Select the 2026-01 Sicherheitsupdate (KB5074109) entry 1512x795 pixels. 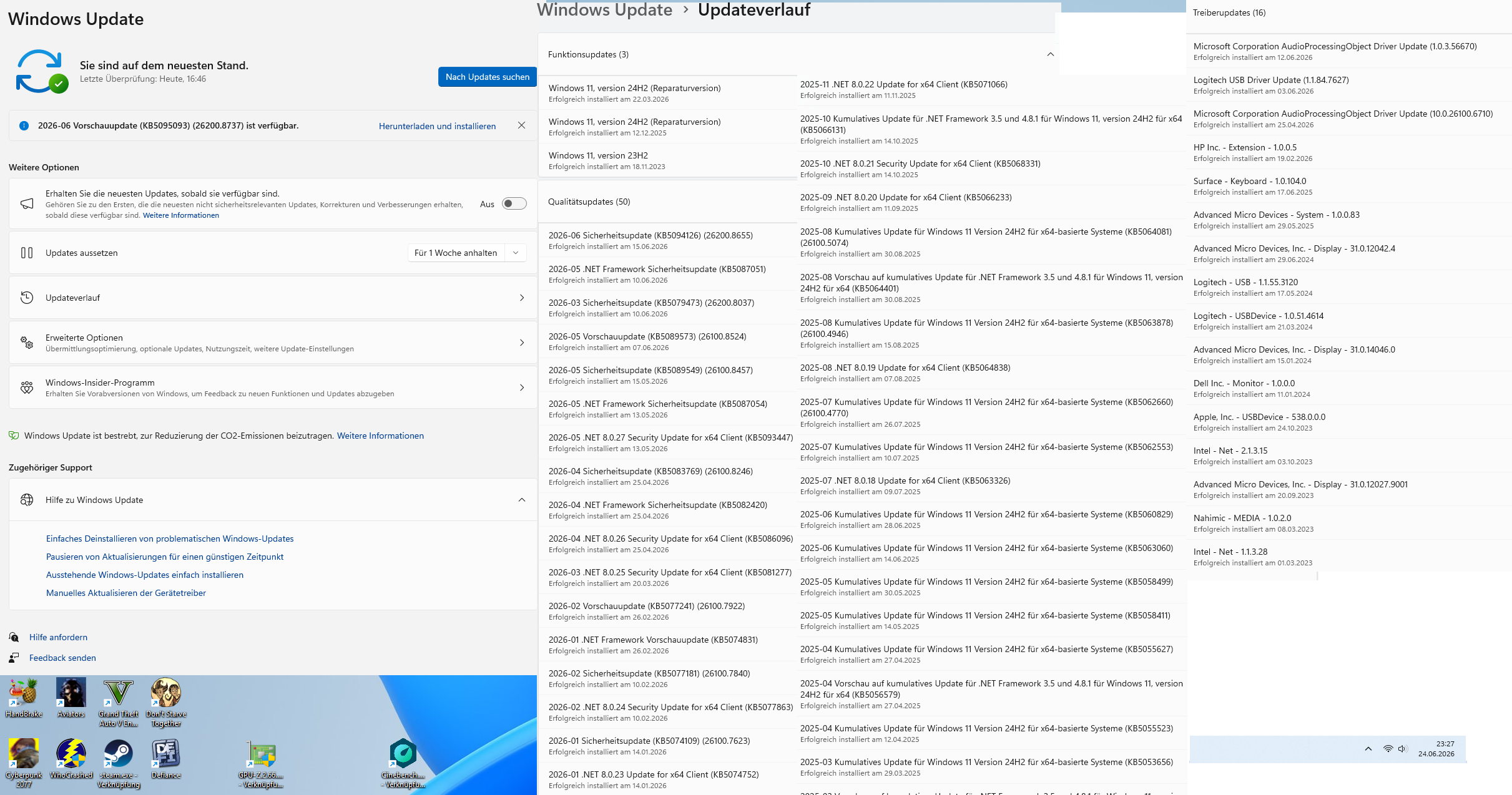(x=667, y=746)
